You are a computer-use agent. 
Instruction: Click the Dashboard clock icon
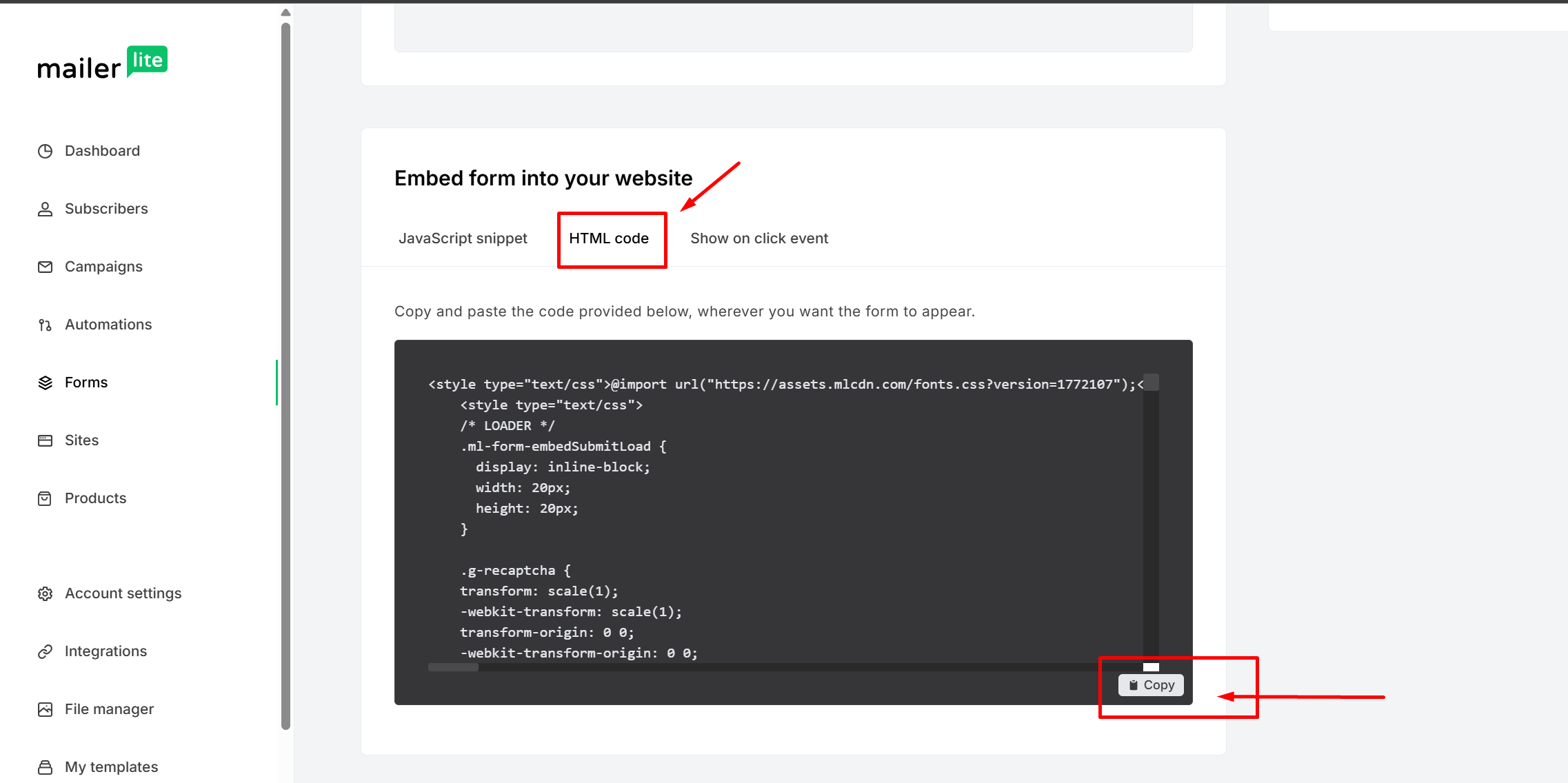(x=46, y=151)
